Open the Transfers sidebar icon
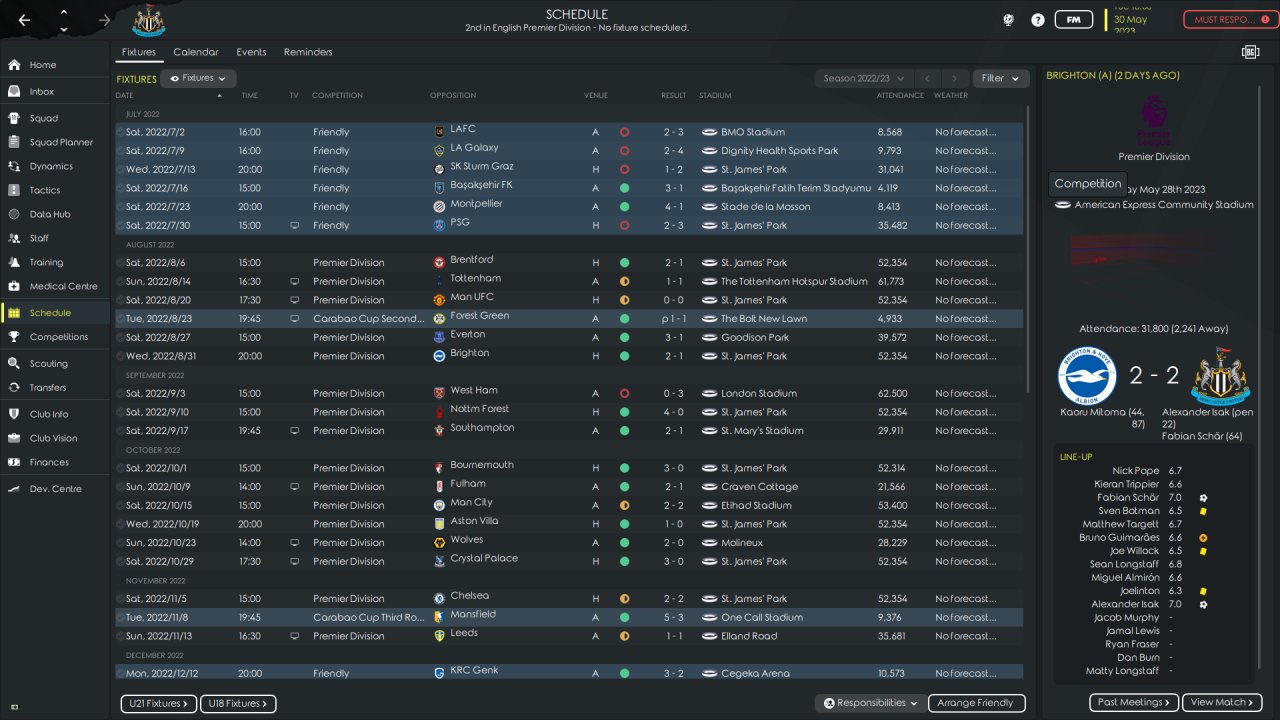Viewport: 1280px width, 720px height. pos(14,388)
